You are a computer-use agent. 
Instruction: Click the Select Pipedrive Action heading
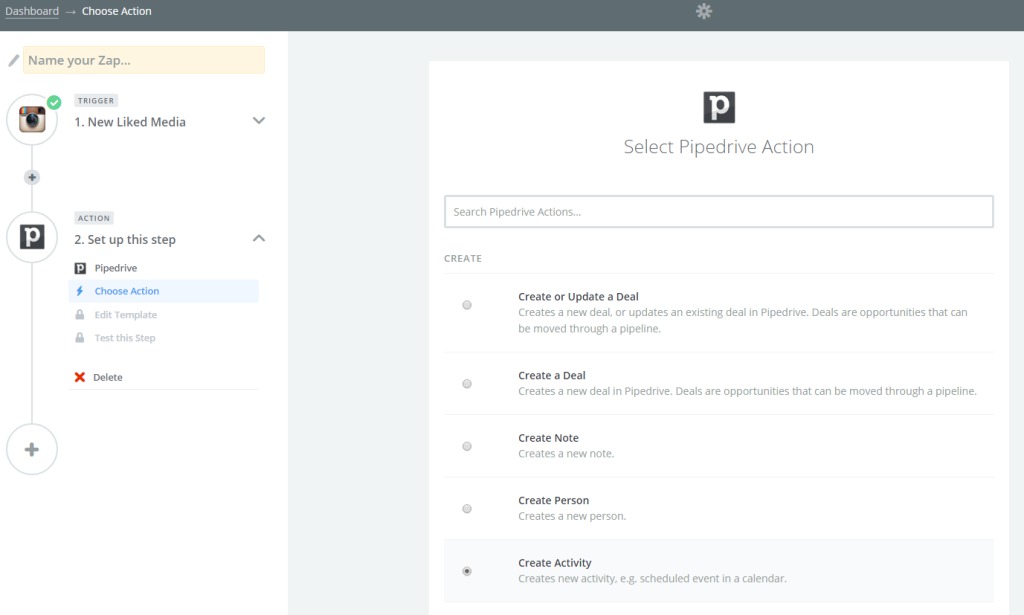pos(719,147)
